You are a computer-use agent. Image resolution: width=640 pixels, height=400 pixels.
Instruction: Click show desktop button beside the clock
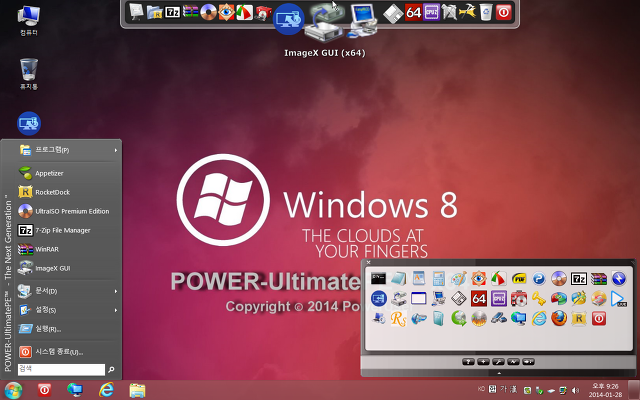(x=634, y=390)
